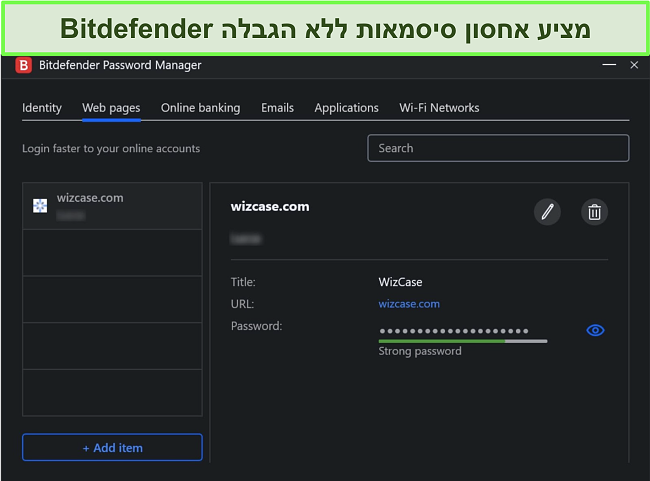Open the Identity tab
The height and width of the screenshot is (481, 650).
pos(42,108)
